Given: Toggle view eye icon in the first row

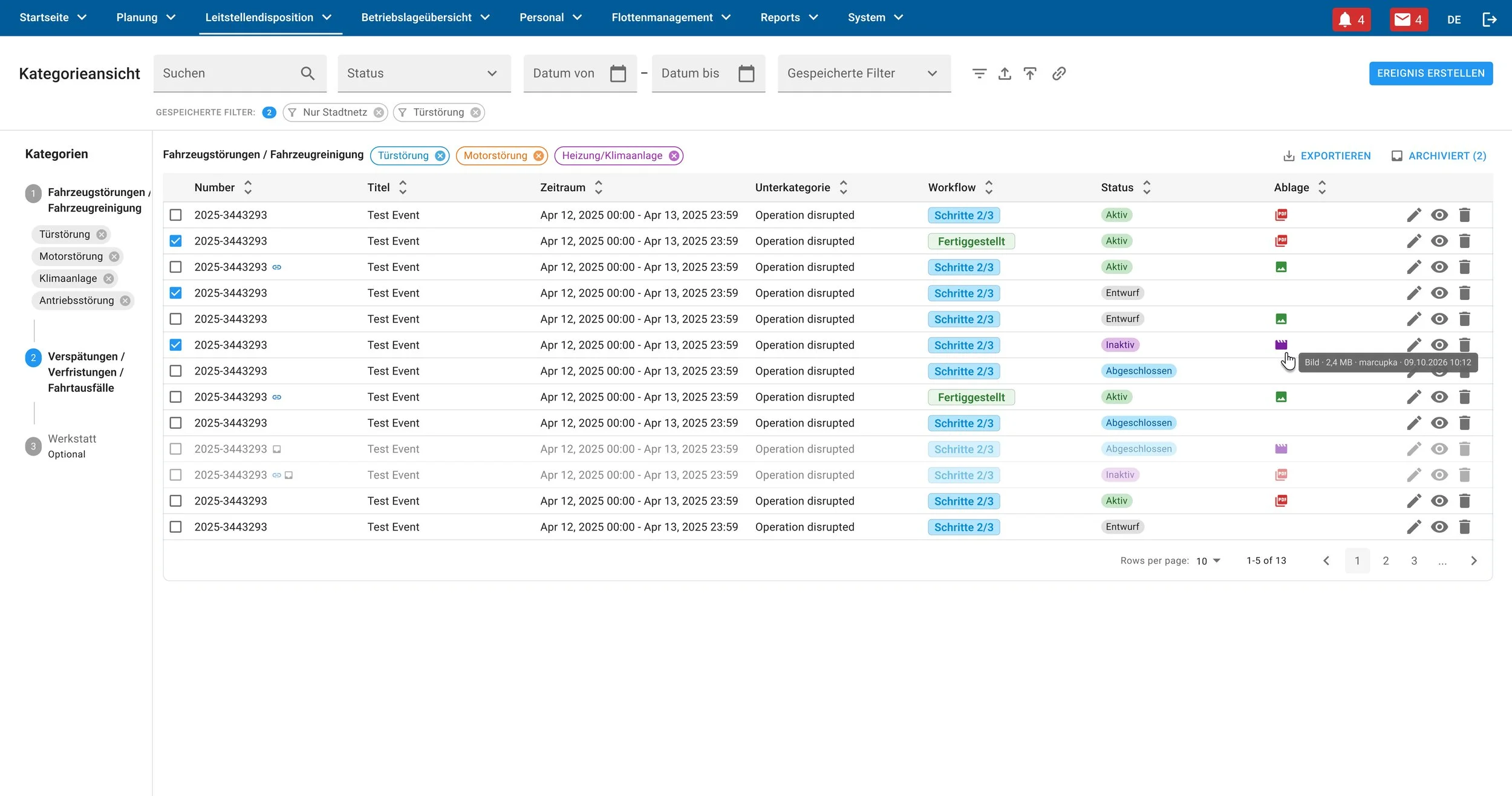Looking at the screenshot, I should (x=1439, y=215).
